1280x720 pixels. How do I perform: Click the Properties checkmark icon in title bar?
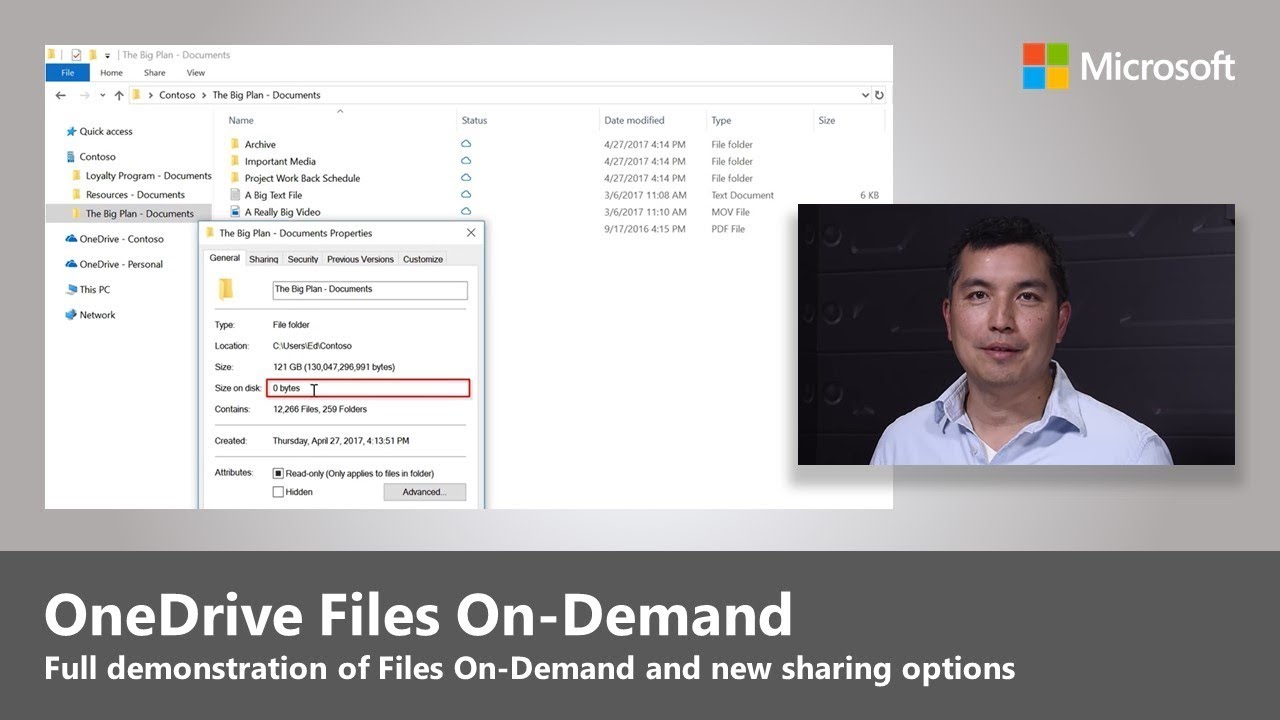click(76, 55)
